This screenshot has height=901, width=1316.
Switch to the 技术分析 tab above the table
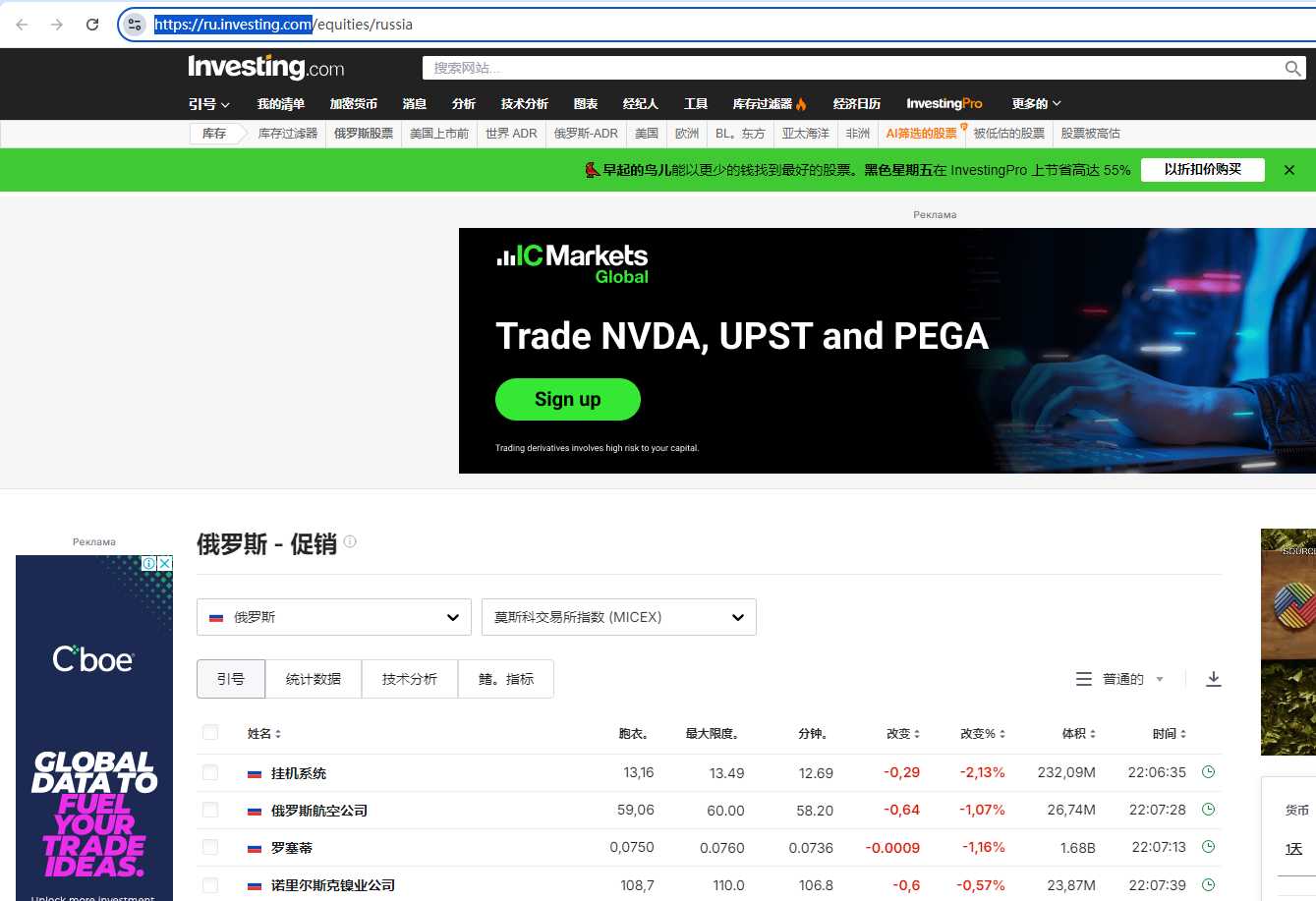pyautogui.click(x=410, y=679)
